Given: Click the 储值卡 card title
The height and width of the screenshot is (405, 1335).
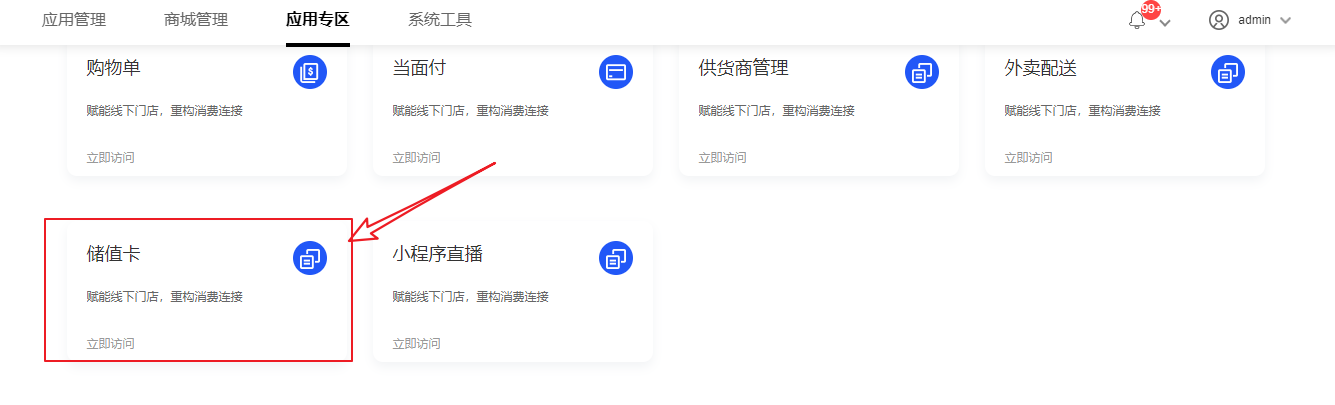Looking at the screenshot, I should pyautogui.click(x=113, y=254).
